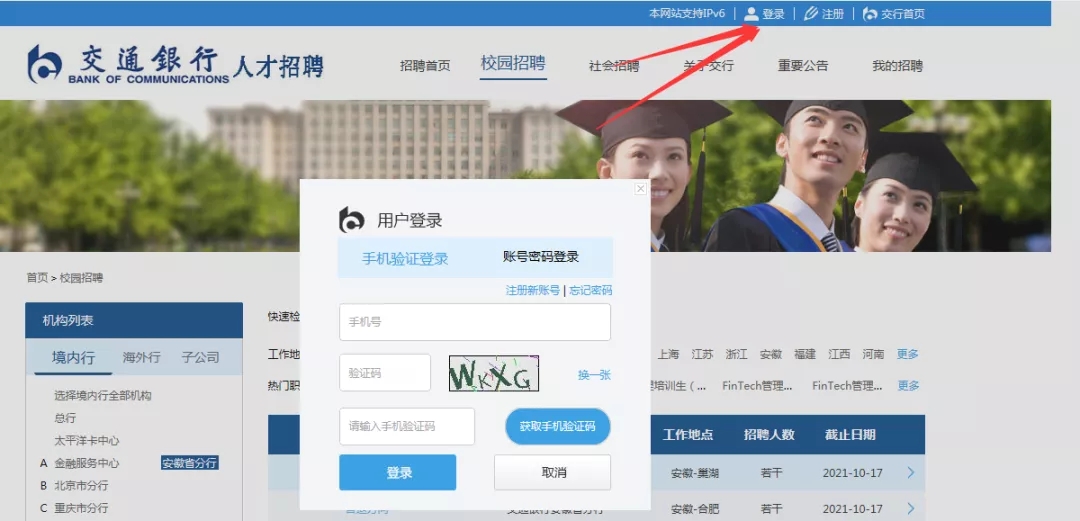This screenshot has width=1080, height=521.
Task: Click the 截止日期 column header
Action: click(x=850, y=435)
